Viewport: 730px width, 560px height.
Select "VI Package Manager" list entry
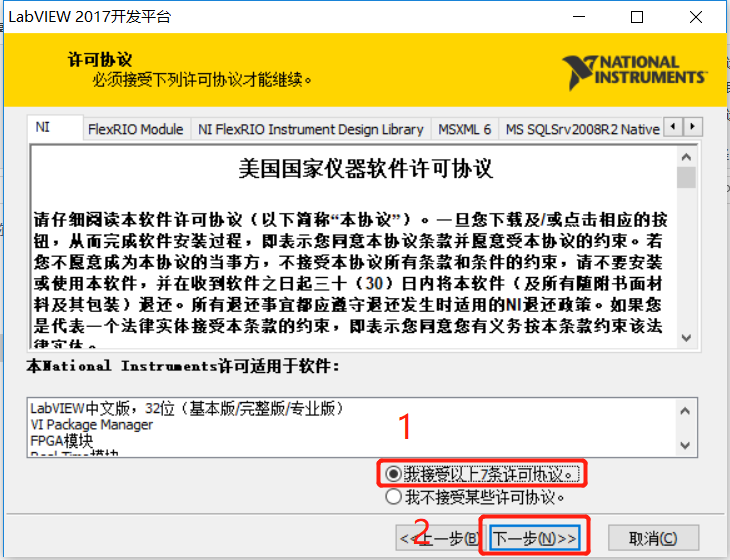coord(92,425)
